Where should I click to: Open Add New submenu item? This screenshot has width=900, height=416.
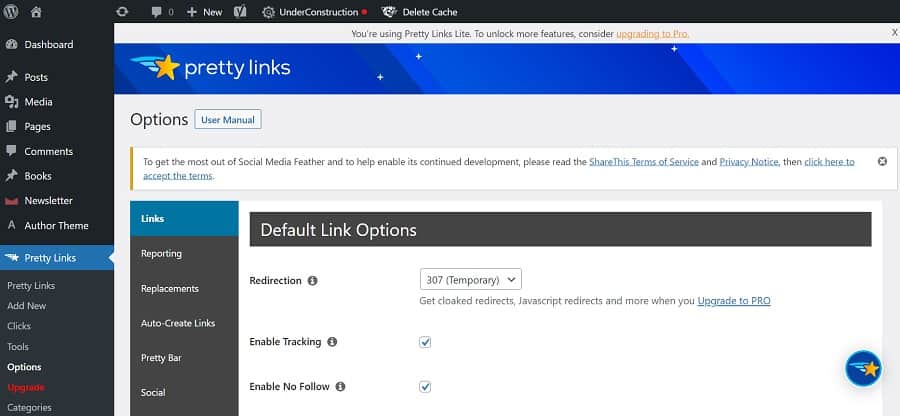(26, 306)
